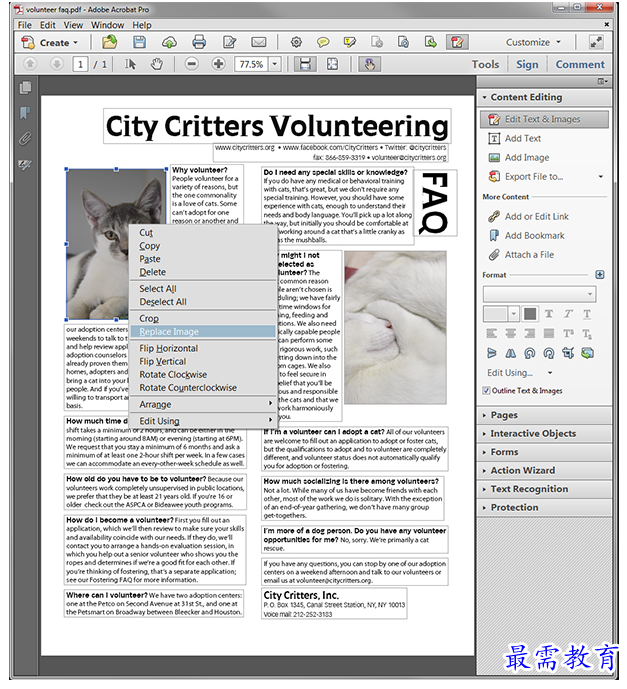The width and height of the screenshot is (627, 689).
Task: Choose Replace Image from context menu
Action: point(203,332)
